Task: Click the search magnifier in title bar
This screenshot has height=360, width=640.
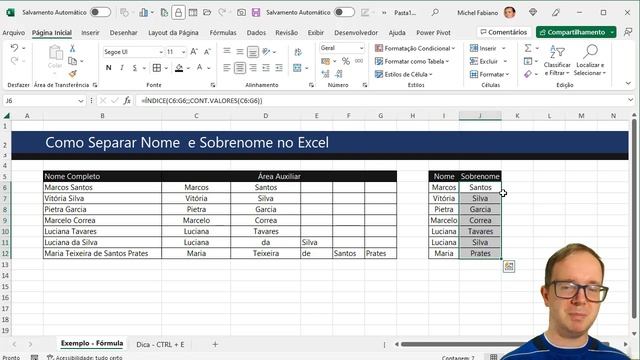Action: [x=435, y=13]
